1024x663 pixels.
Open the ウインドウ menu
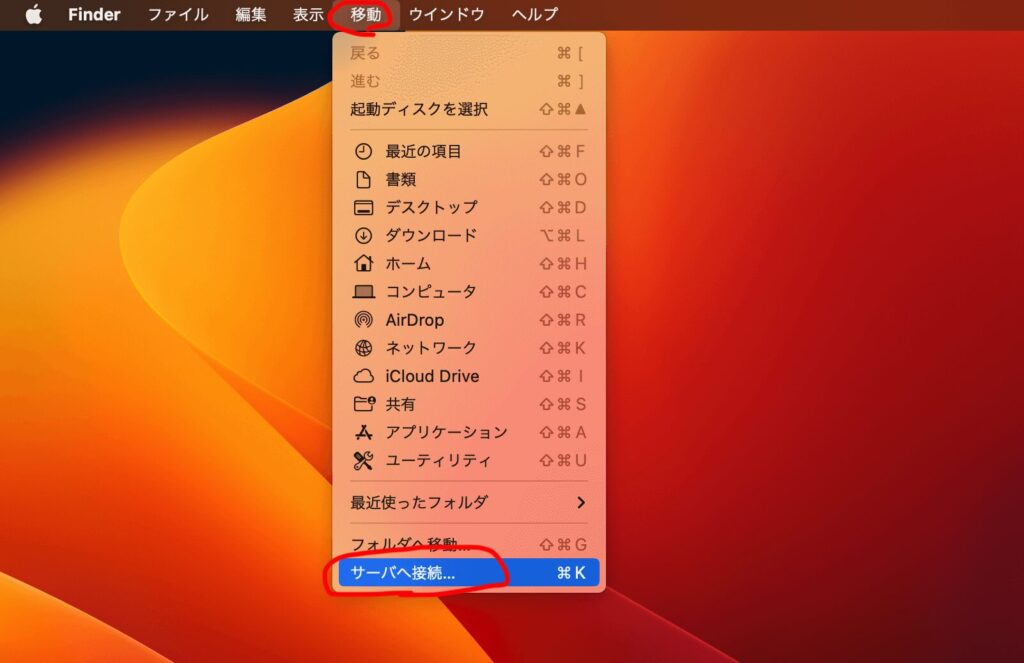446,14
